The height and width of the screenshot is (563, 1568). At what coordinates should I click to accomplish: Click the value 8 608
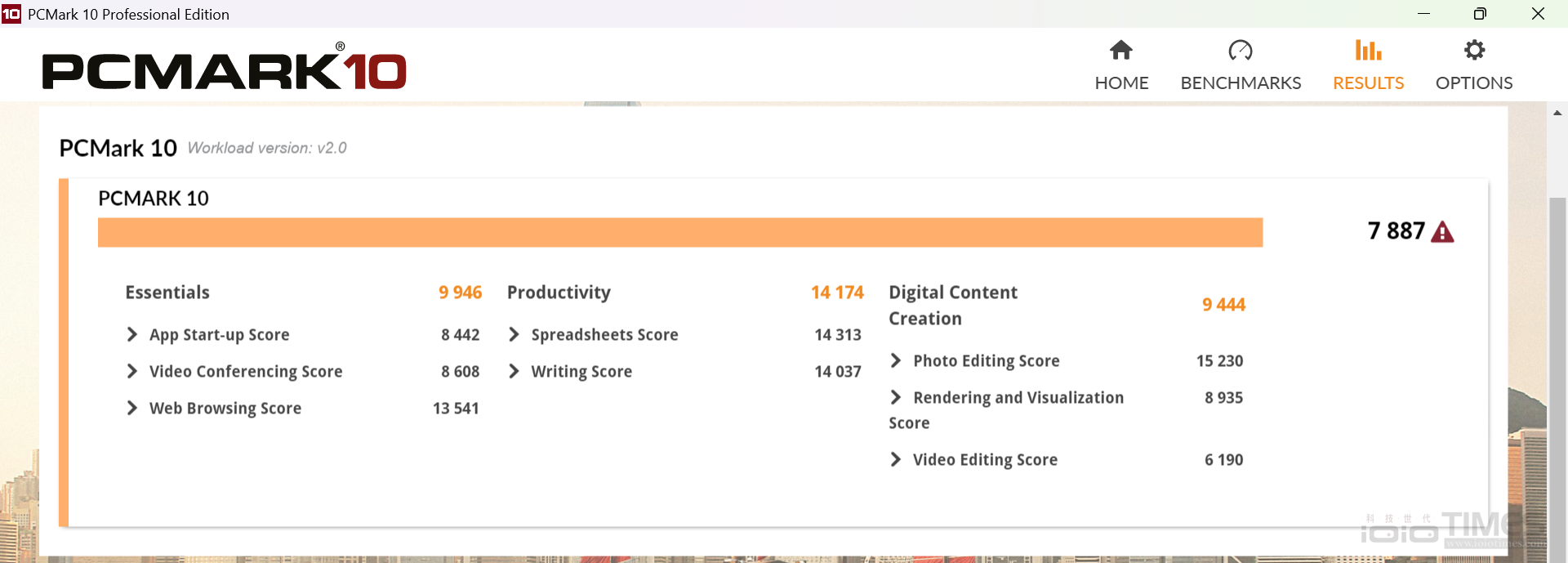click(461, 372)
